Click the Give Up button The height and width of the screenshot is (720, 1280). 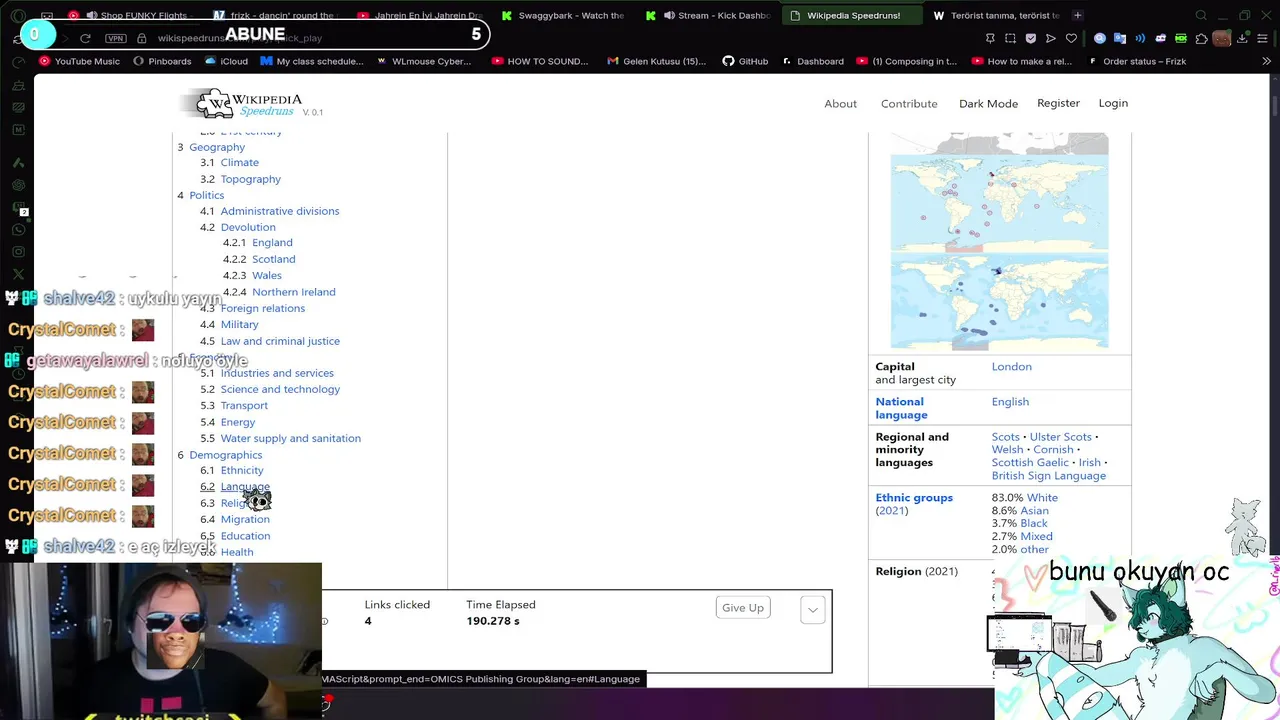tap(743, 608)
